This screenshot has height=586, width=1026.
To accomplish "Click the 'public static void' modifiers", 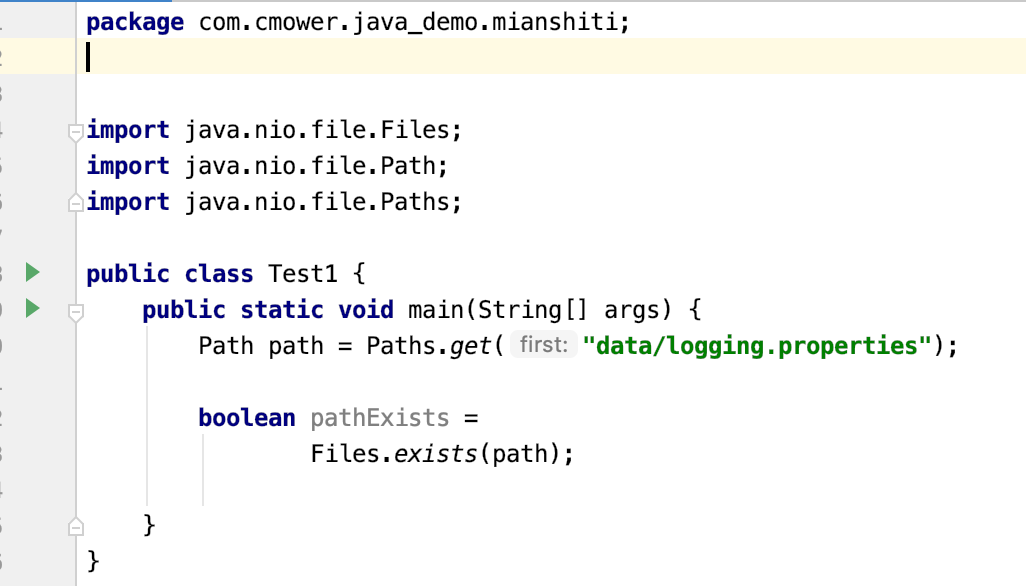I will click(268, 309).
